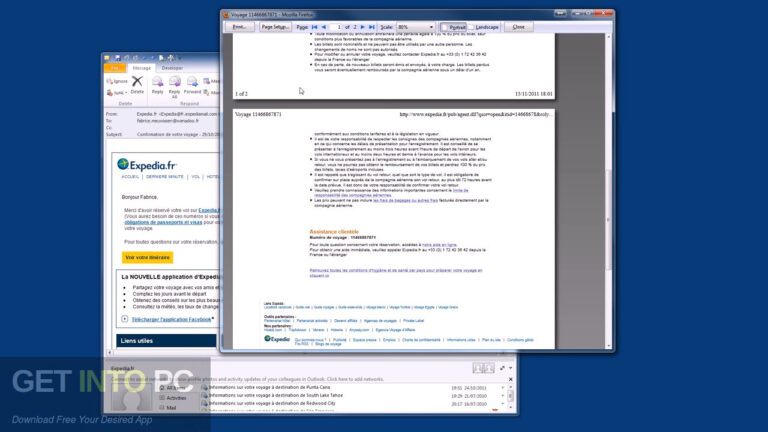Open message about destination Redwood City

[x=272, y=403]
